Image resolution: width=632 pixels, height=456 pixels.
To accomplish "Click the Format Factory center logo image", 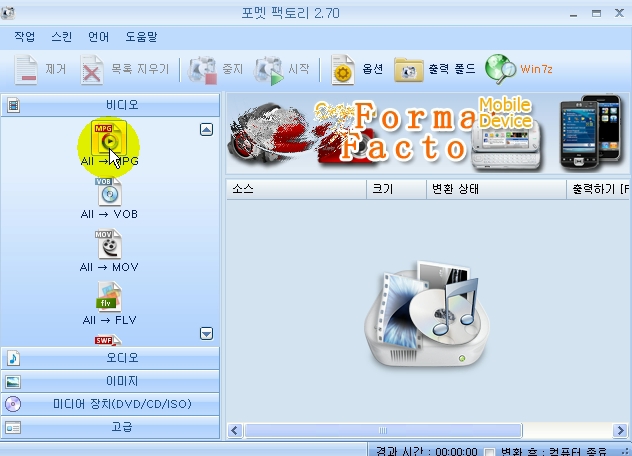I will (427, 314).
